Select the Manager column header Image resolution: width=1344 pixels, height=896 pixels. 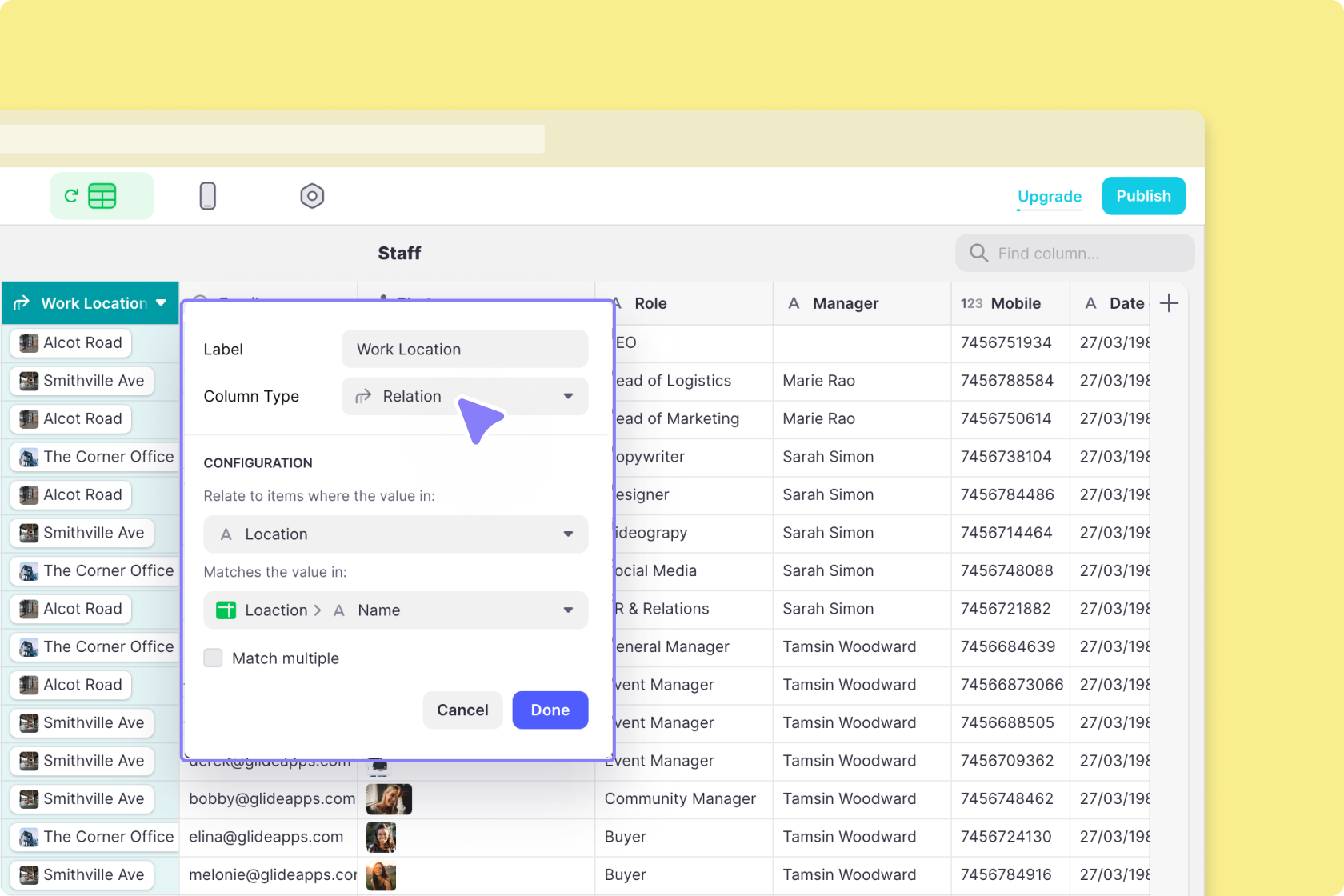point(845,303)
